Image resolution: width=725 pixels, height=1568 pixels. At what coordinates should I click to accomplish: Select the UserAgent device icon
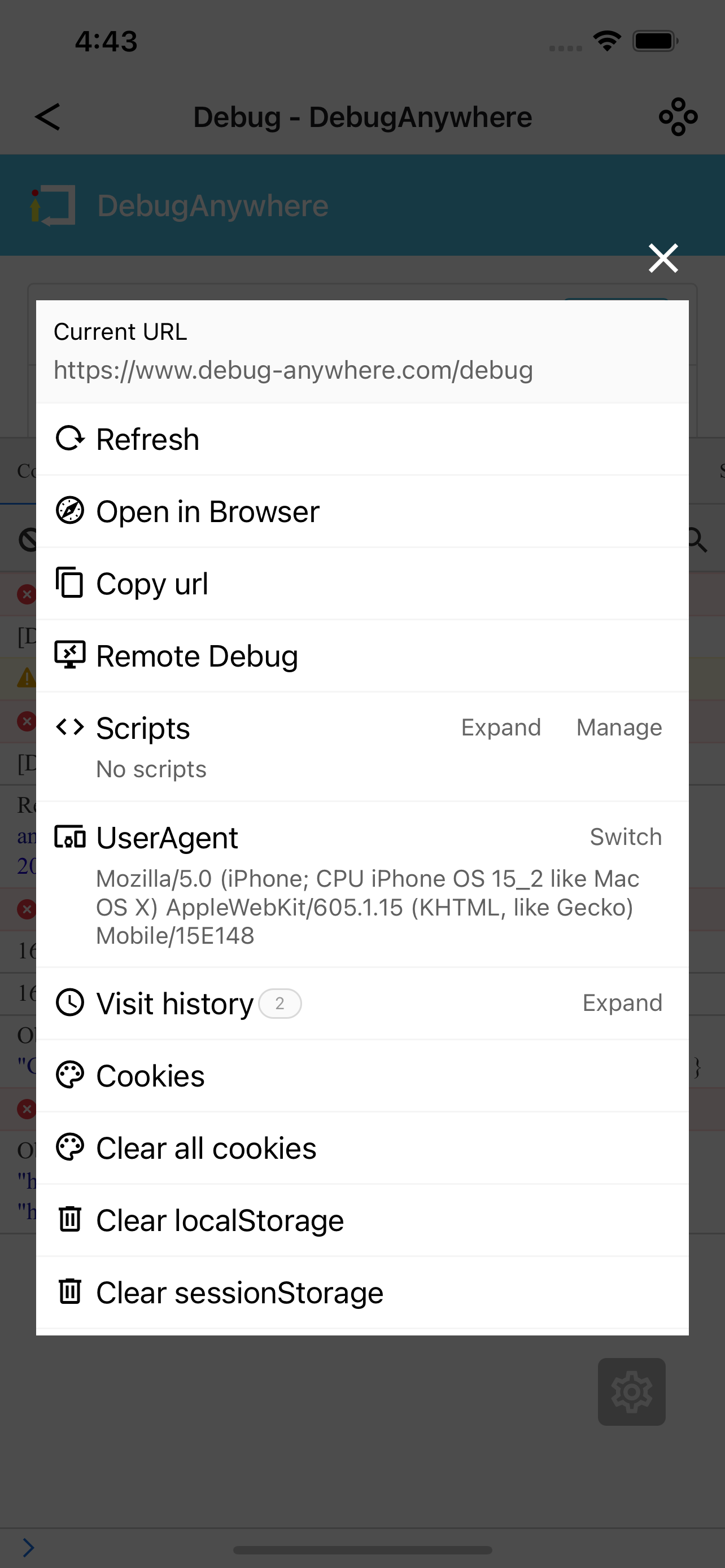(70, 837)
